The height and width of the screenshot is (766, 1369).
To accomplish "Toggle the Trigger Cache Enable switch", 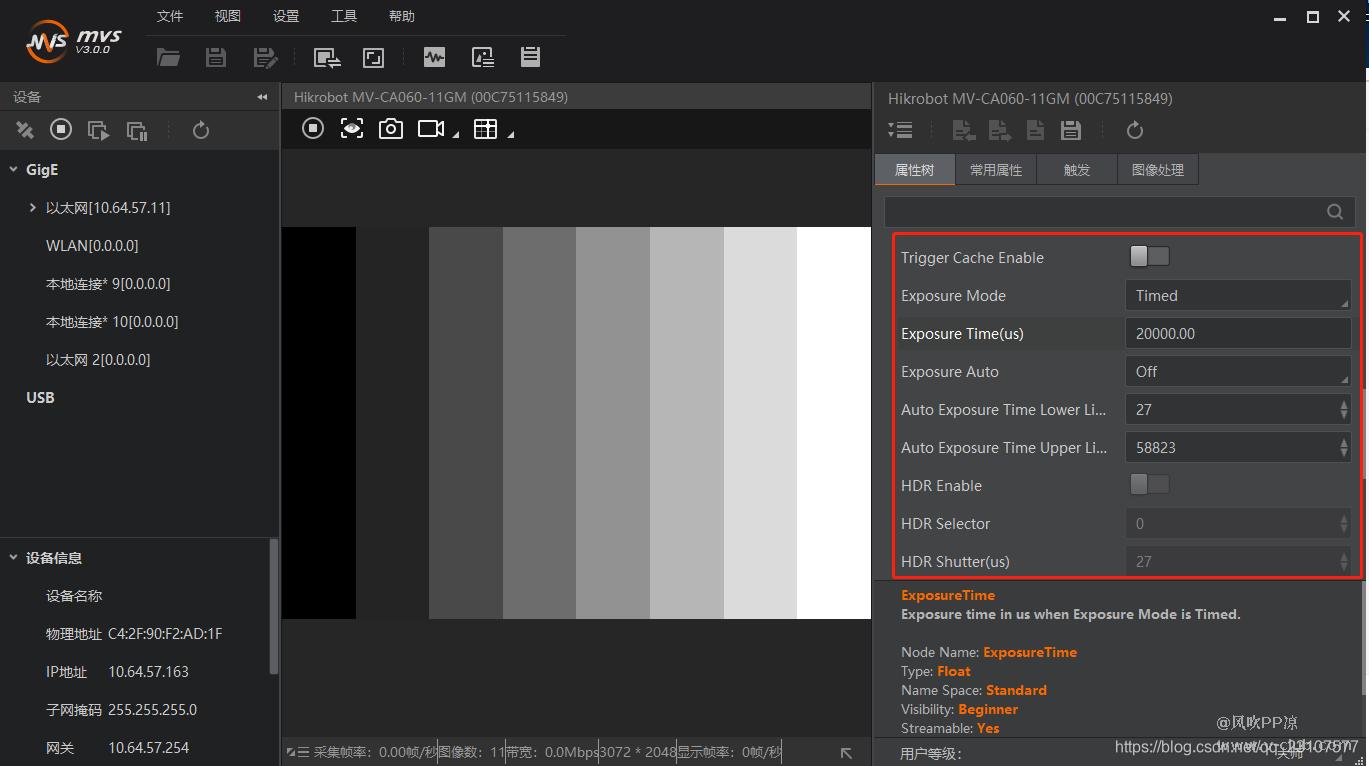I will [x=1149, y=257].
